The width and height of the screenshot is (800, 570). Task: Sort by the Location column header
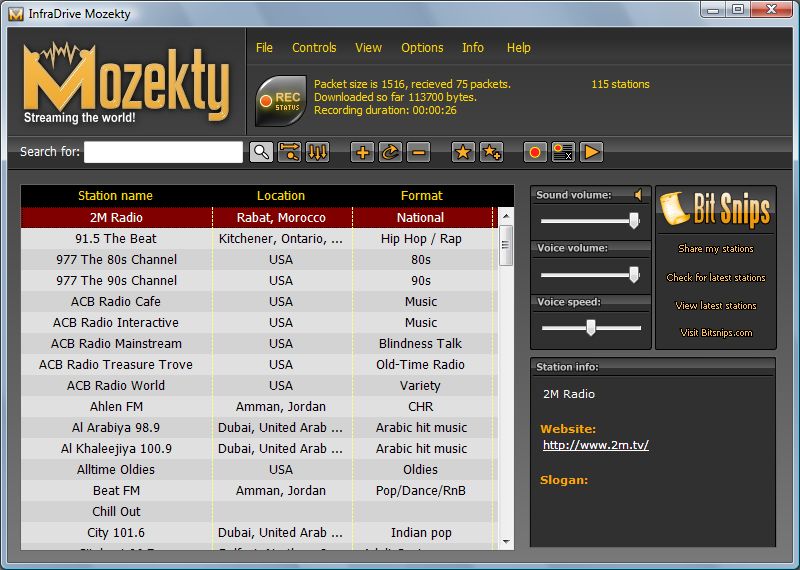coord(281,195)
